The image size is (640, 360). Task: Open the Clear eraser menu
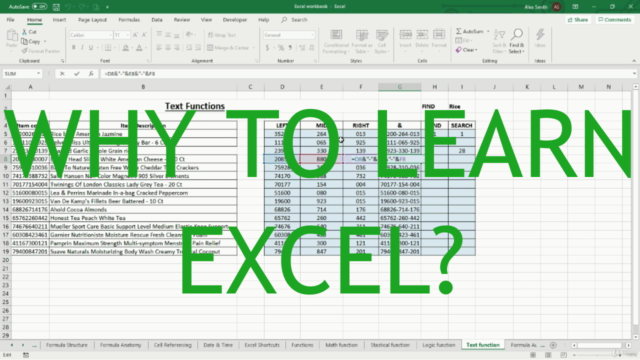pyautogui.click(x=467, y=50)
